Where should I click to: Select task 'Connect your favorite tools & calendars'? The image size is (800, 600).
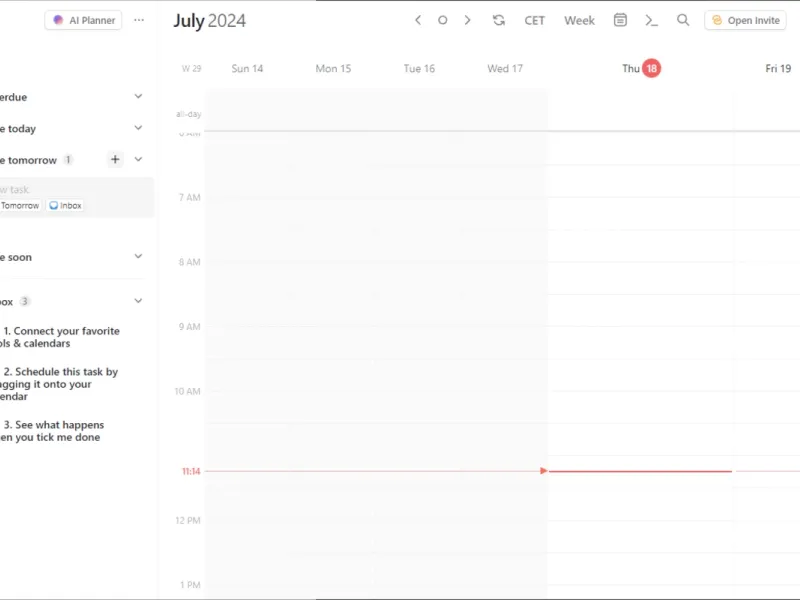pos(60,337)
